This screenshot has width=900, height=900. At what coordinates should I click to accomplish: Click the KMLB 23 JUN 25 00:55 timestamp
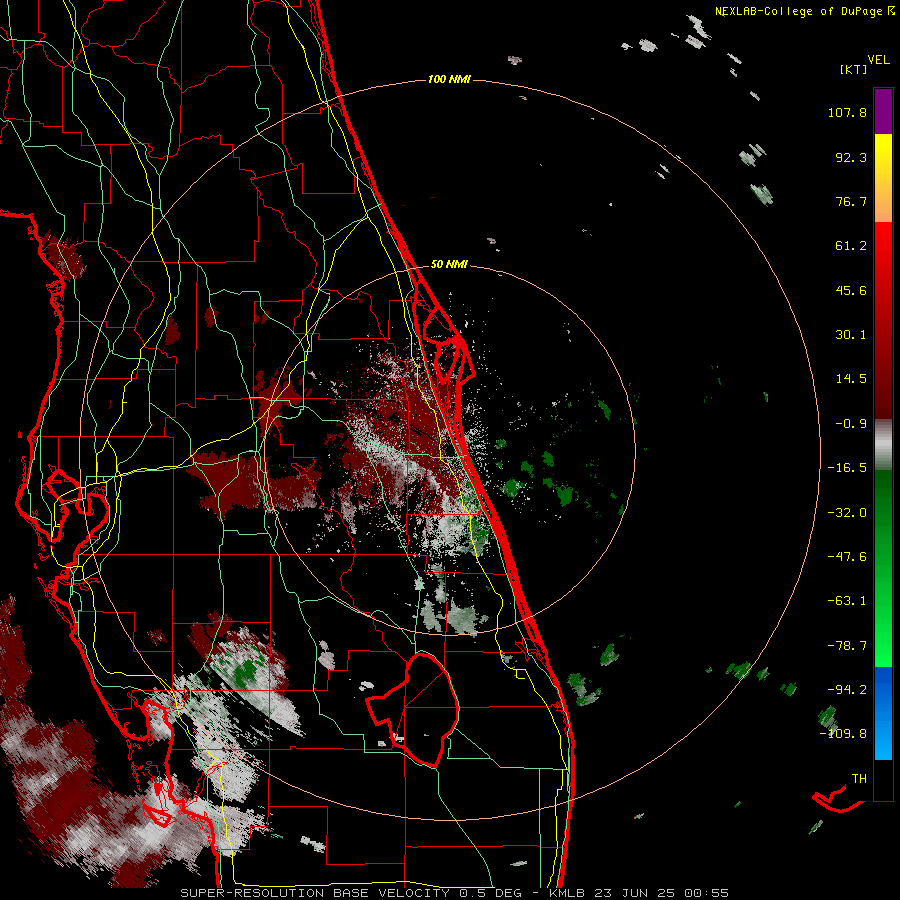639,893
